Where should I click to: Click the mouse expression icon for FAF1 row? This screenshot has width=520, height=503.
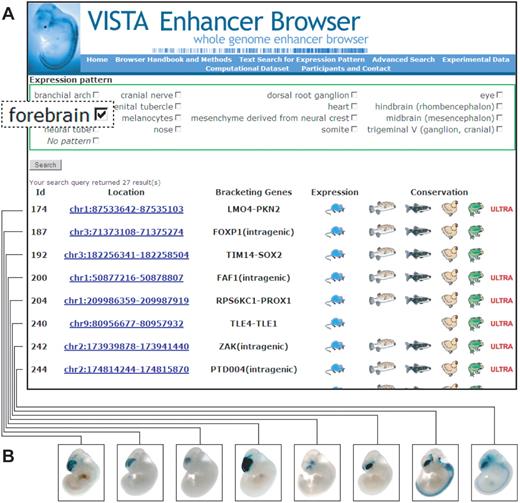[335, 278]
